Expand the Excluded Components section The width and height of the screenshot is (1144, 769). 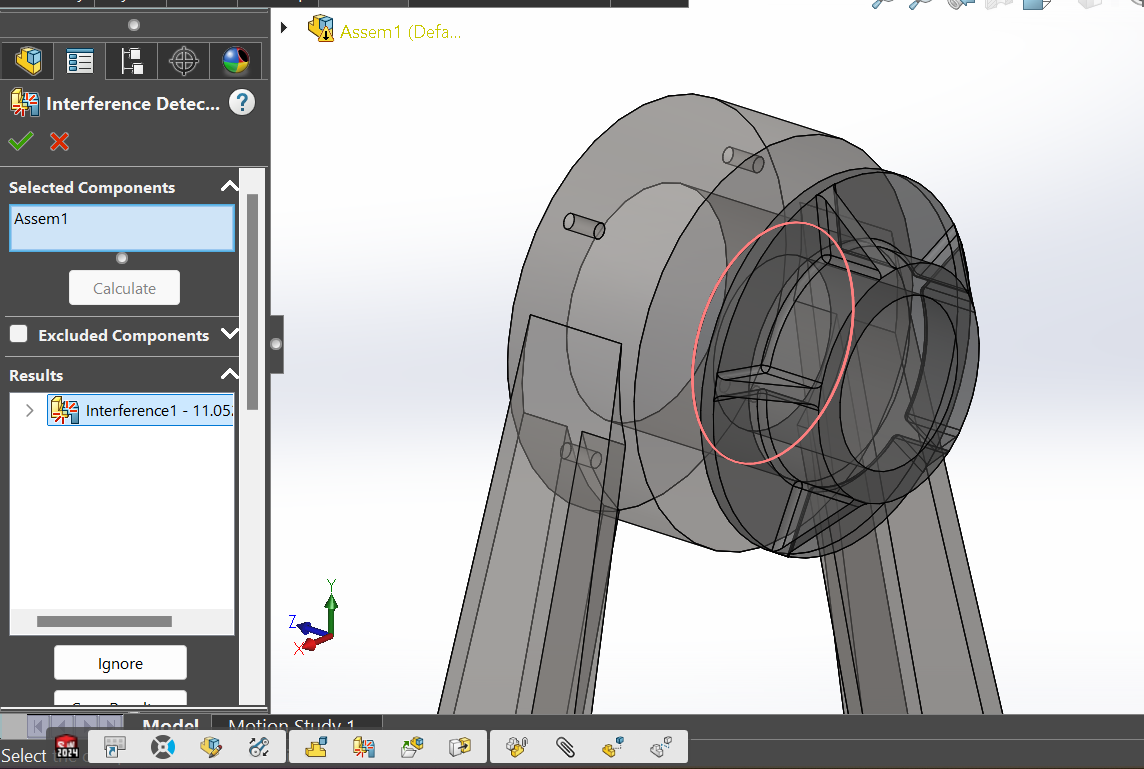pos(229,334)
